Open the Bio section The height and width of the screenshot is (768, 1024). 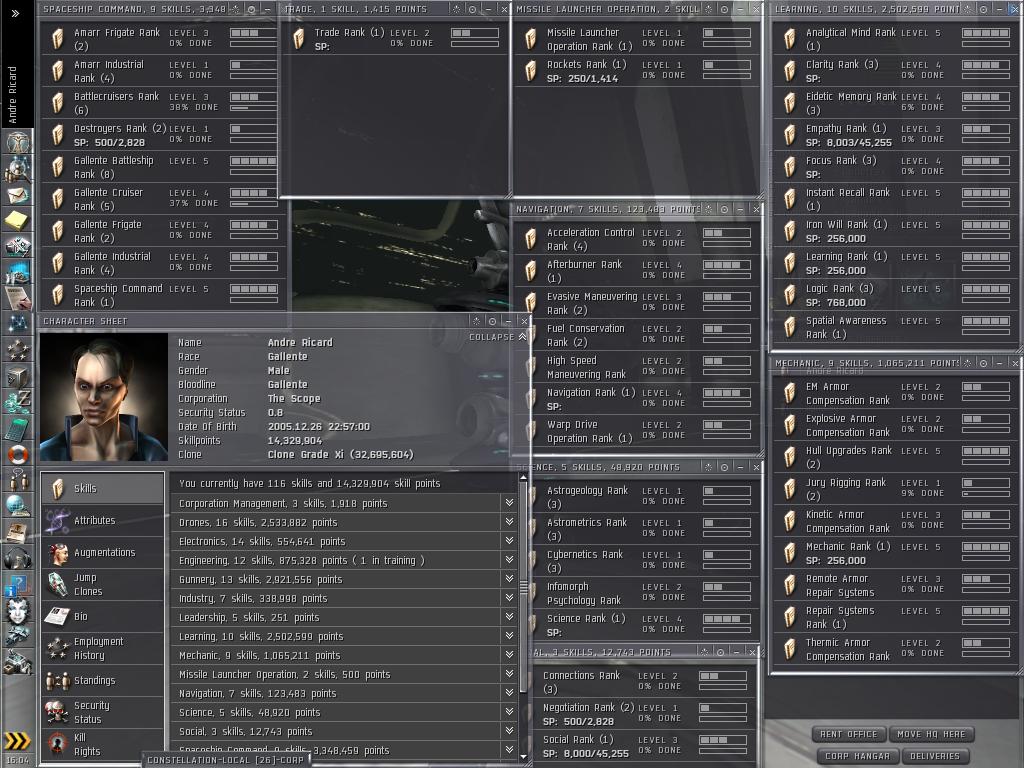click(103, 616)
